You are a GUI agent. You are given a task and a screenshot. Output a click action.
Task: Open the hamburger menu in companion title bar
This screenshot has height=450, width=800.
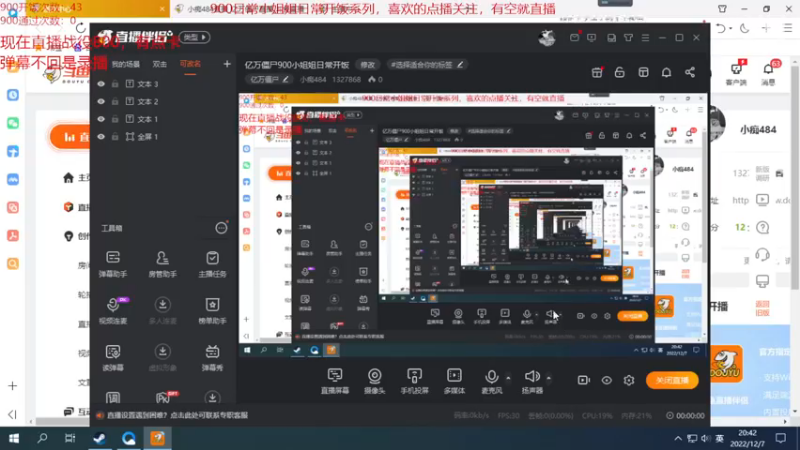[x=645, y=38]
